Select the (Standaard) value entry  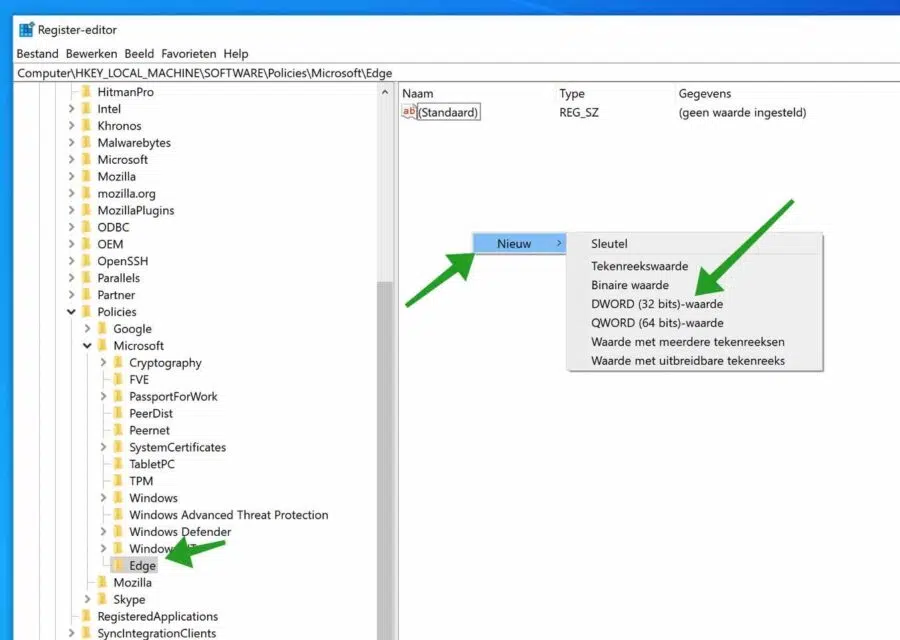(448, 112)
